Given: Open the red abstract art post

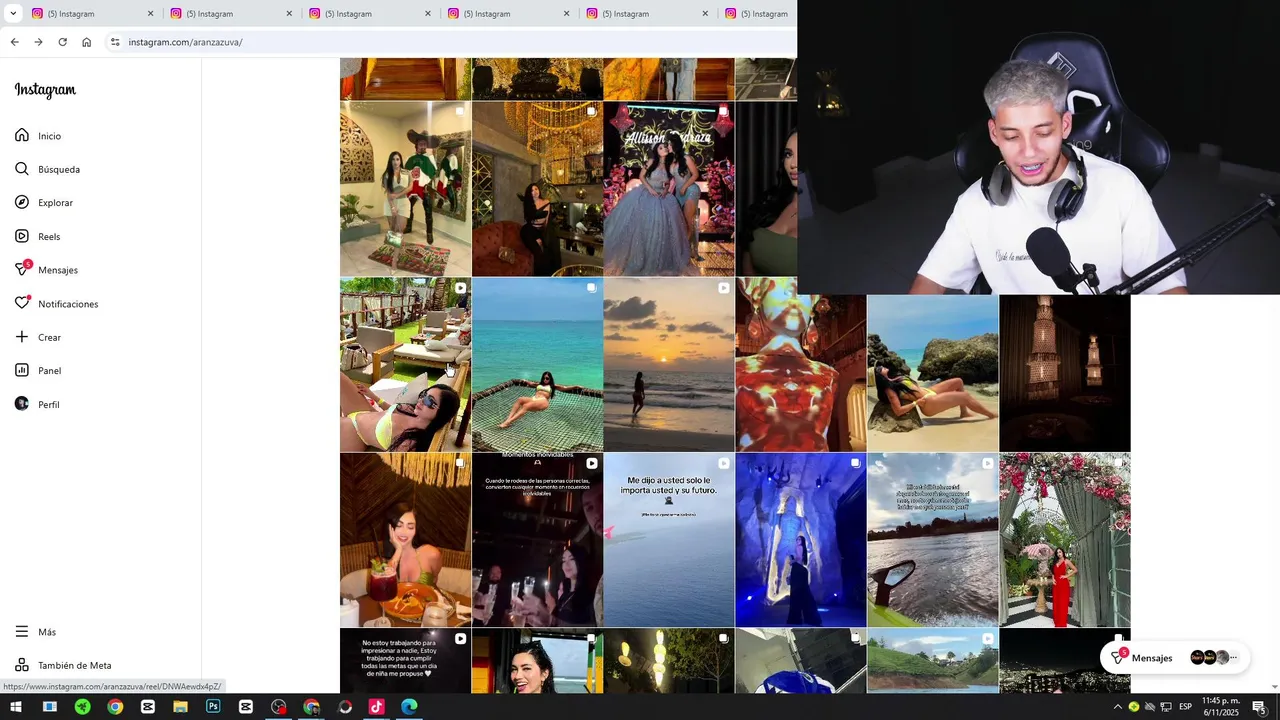Looking at the screenshot, I should click(x=801, y=372).
